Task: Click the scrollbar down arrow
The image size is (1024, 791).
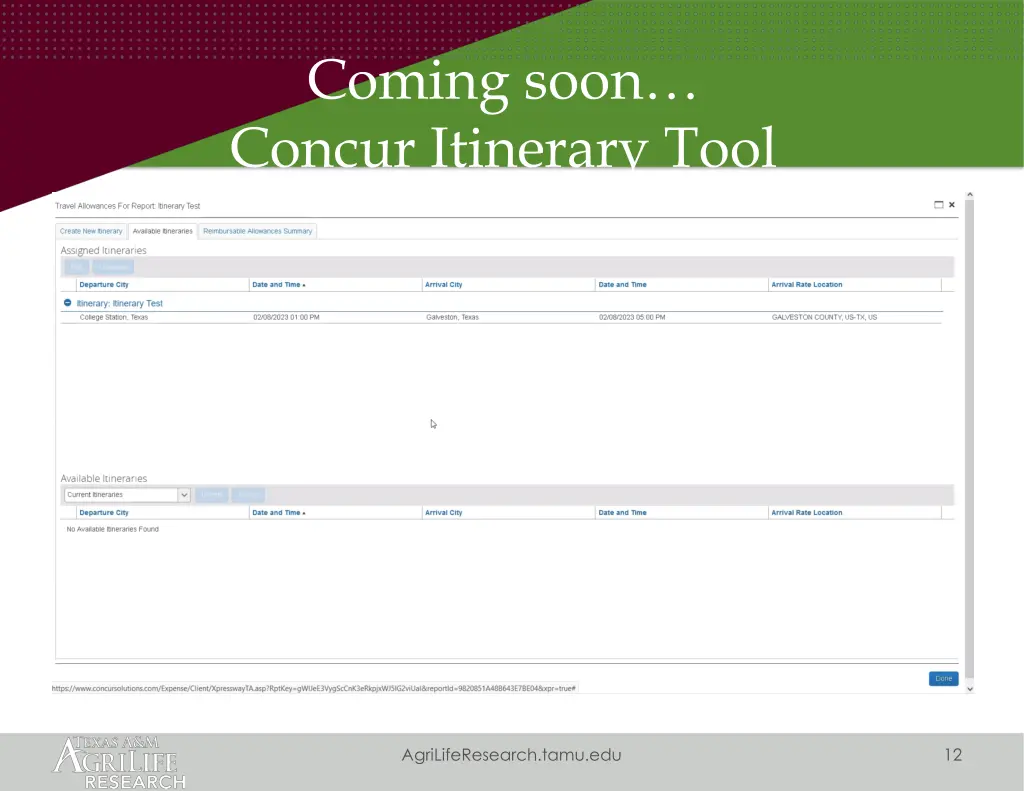Action: pyautogui.click(x=970, y=688)
